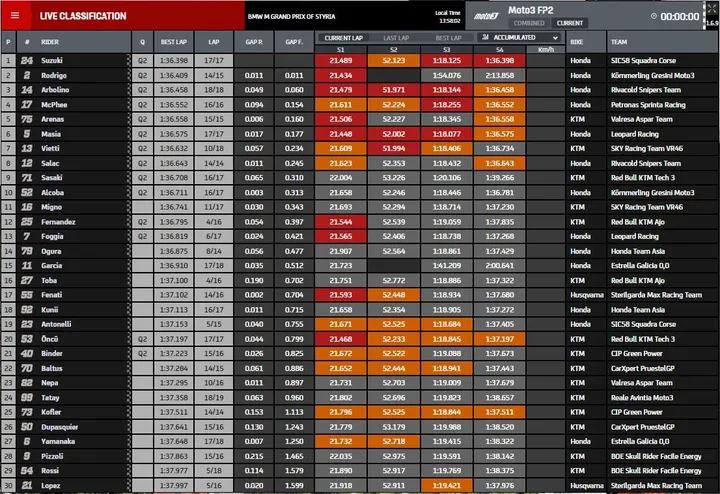Click Fenati's Husqvarna bike cell

coord(586,295)
